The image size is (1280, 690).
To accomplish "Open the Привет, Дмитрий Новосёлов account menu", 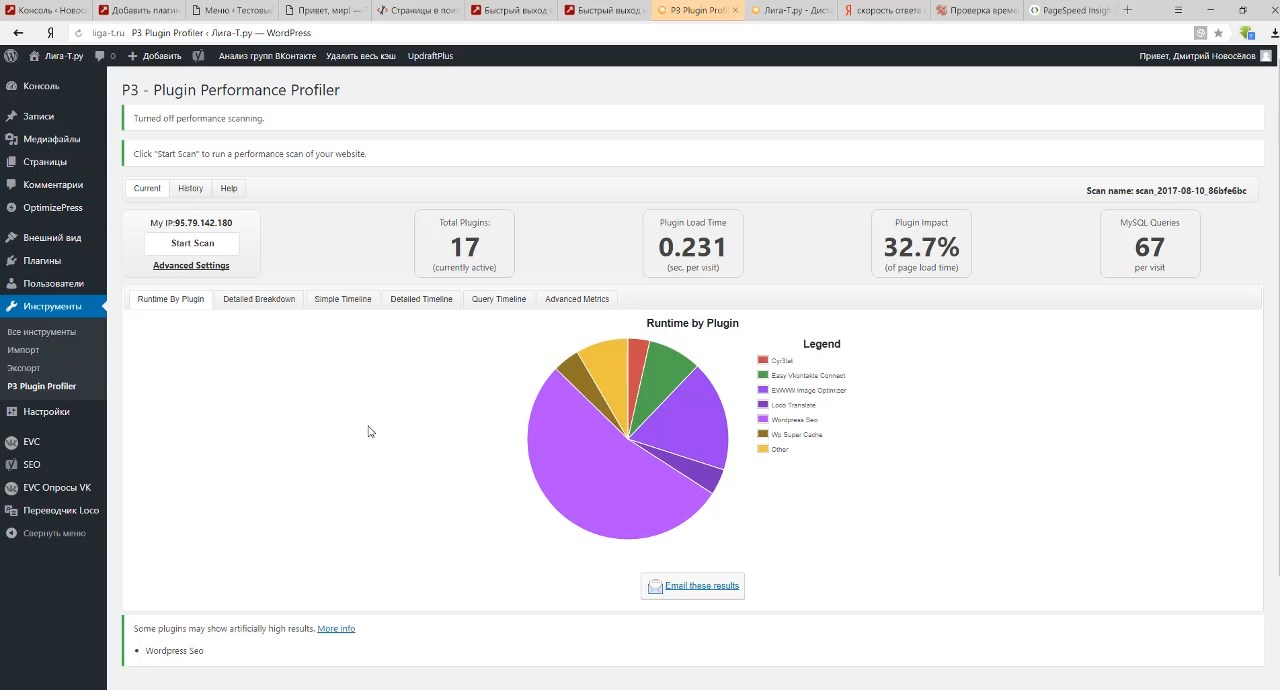I will click(1205, 56).
